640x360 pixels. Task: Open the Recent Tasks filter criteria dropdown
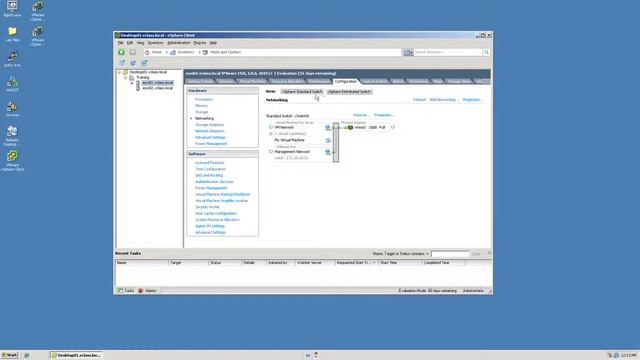(427, 254)
